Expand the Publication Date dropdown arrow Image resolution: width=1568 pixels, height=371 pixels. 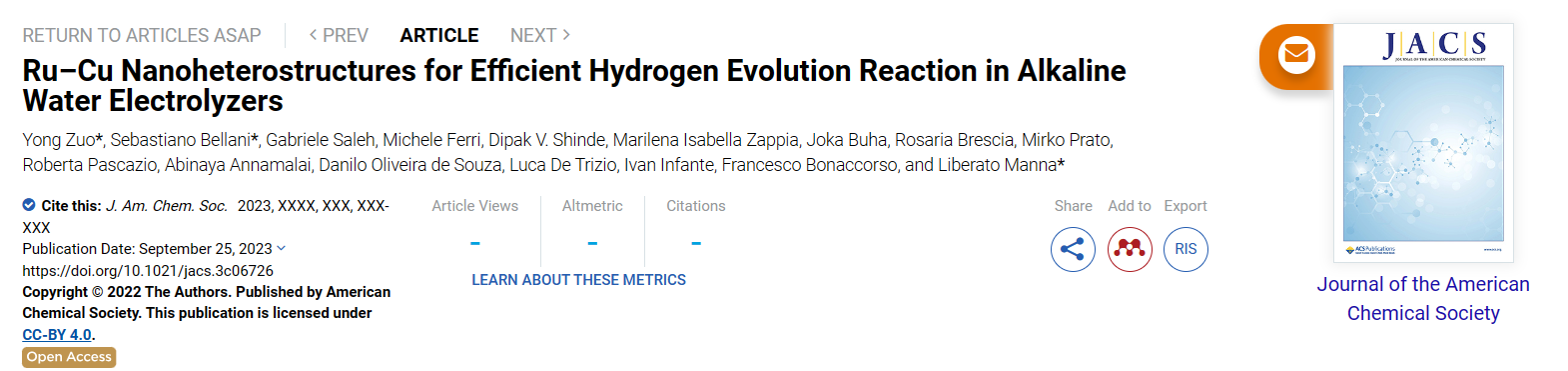point(281,248)
